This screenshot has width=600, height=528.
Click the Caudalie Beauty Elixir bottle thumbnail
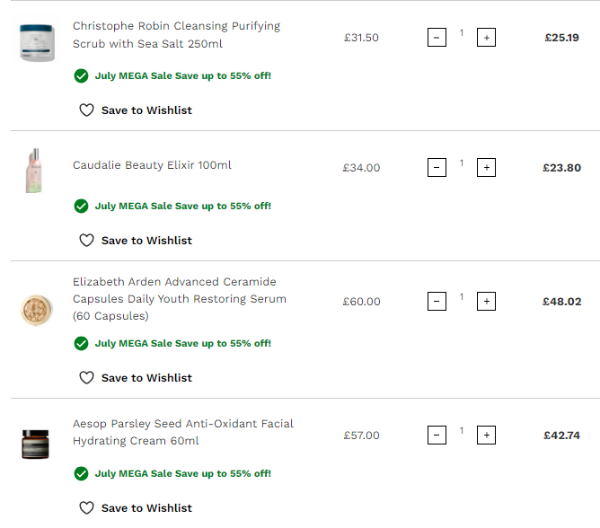point(35,170)
